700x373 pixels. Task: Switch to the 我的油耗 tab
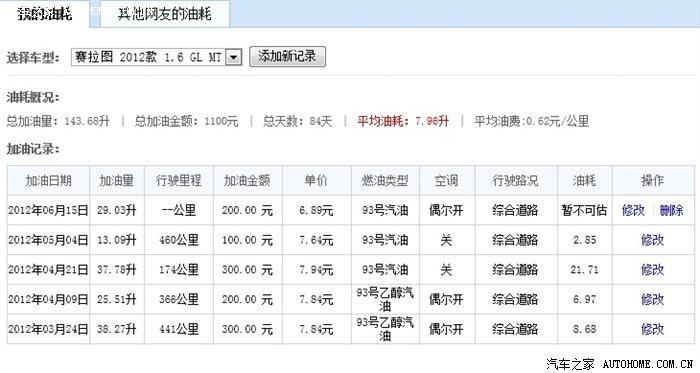point(45,14)
